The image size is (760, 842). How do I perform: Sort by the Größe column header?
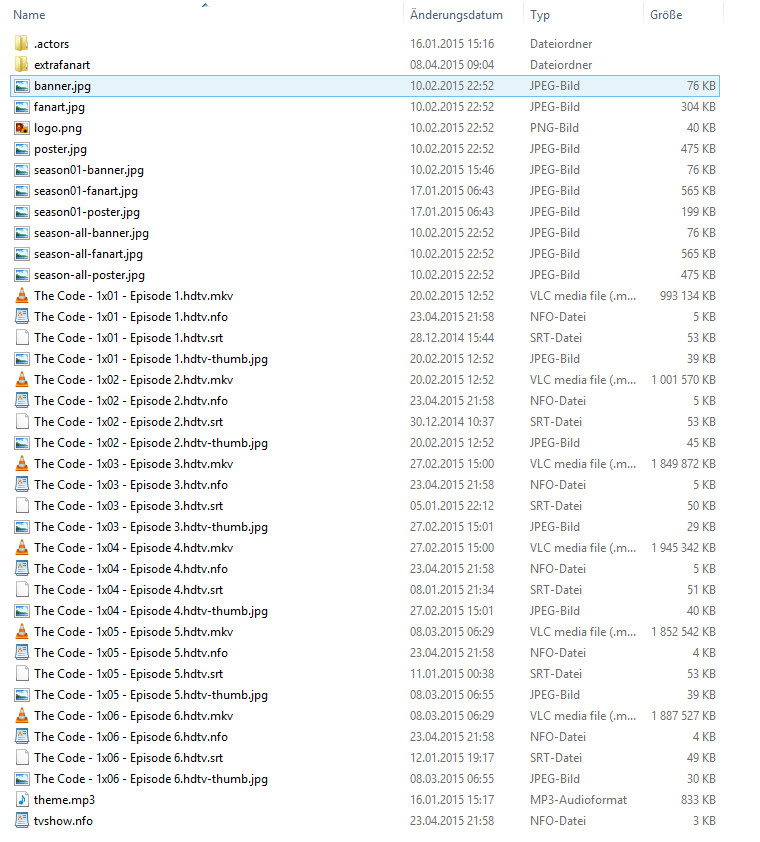[666, 15]
